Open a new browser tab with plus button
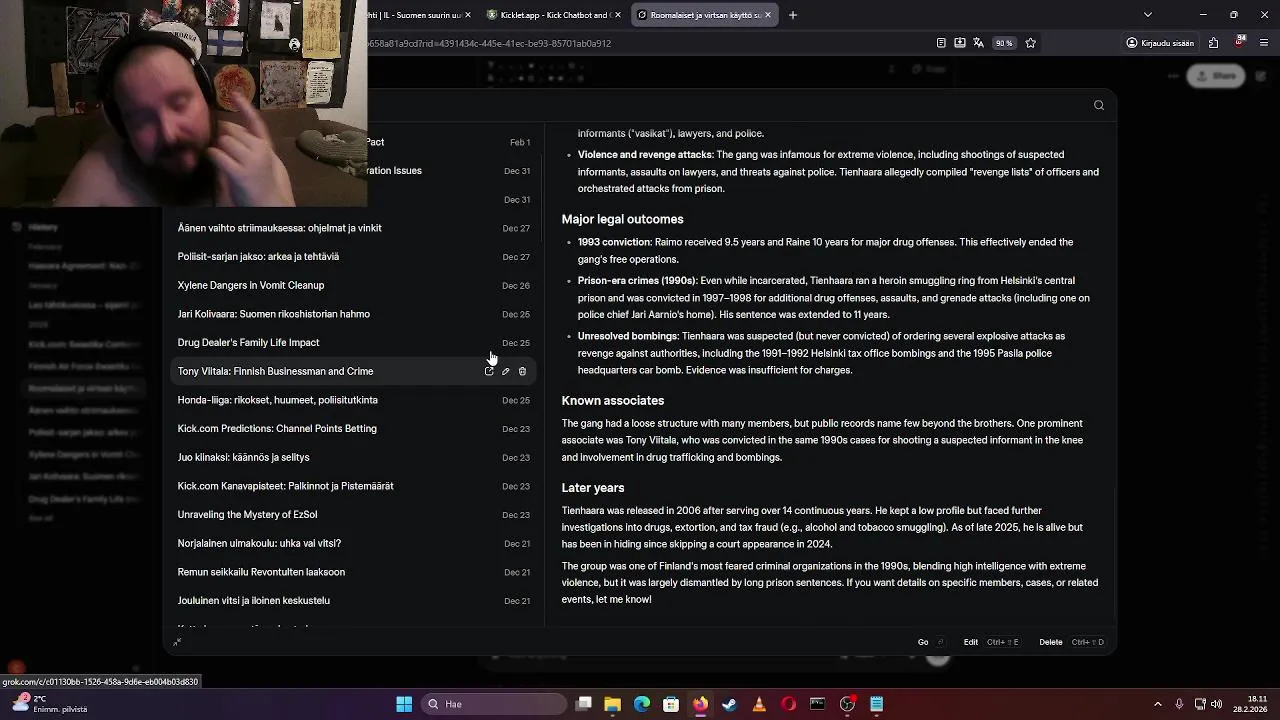The height and width of the screenshot is (720, 1280). [793, 15]
